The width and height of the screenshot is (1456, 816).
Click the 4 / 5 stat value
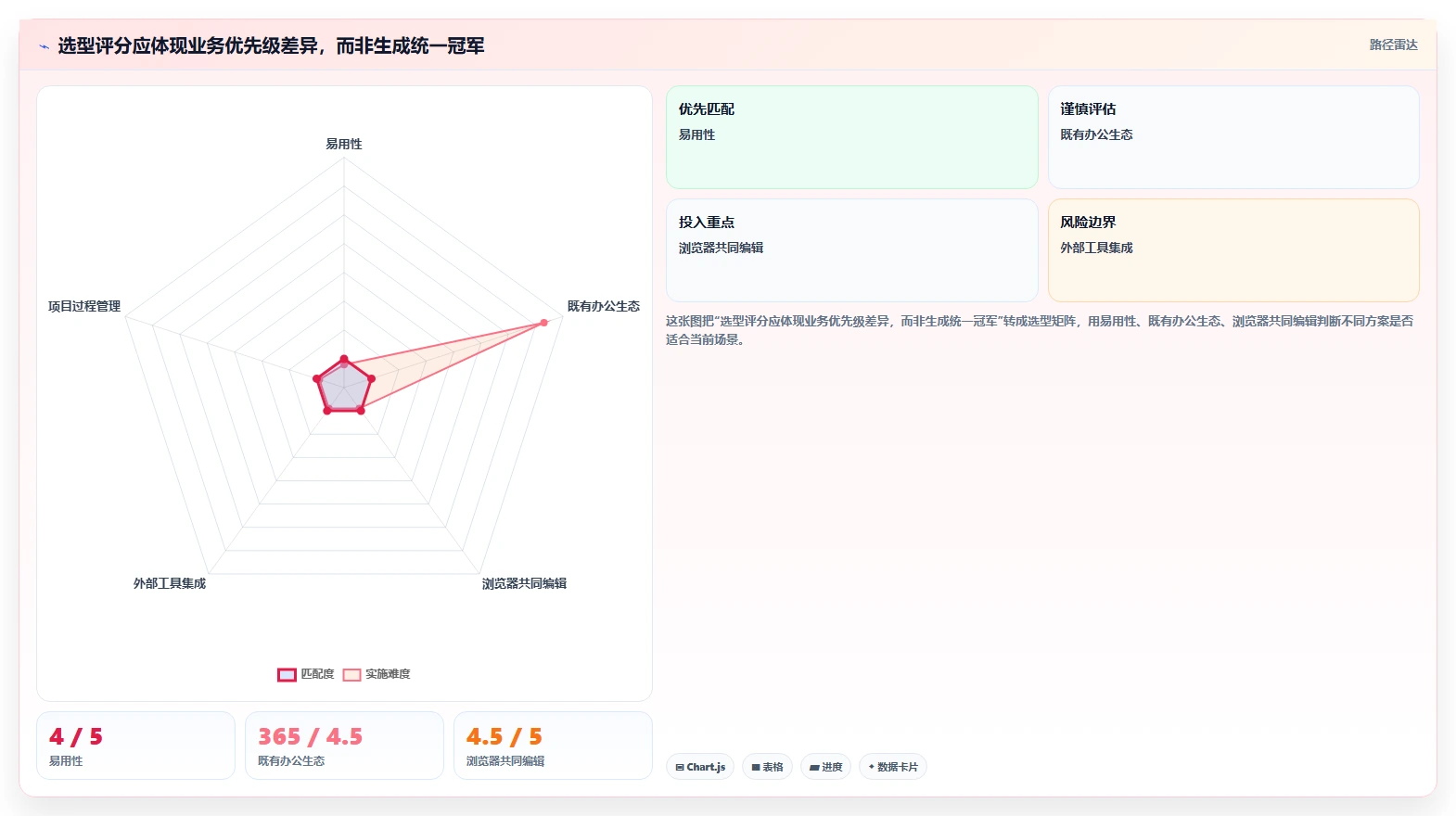pos(76,736)
